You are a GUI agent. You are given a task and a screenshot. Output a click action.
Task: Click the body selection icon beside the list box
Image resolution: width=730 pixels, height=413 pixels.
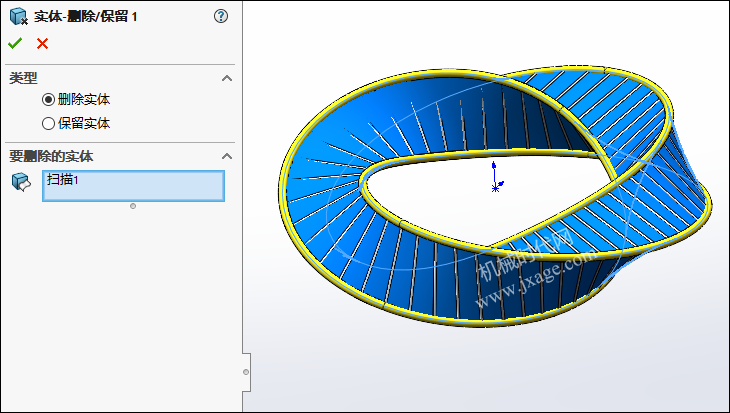(x=21, y=182)
